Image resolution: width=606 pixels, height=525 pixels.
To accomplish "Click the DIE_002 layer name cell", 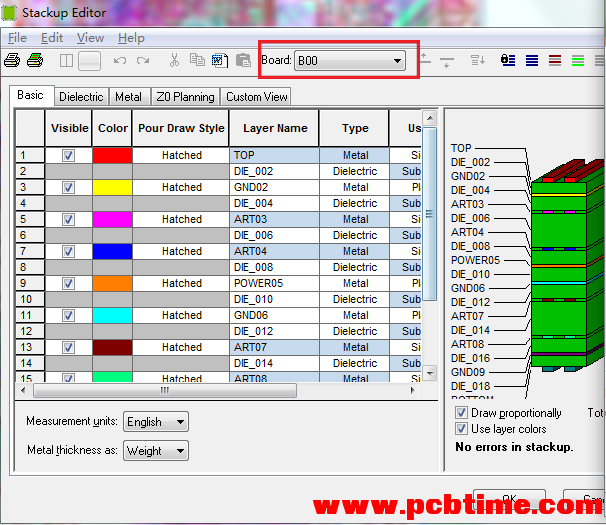I will (274, 171).
